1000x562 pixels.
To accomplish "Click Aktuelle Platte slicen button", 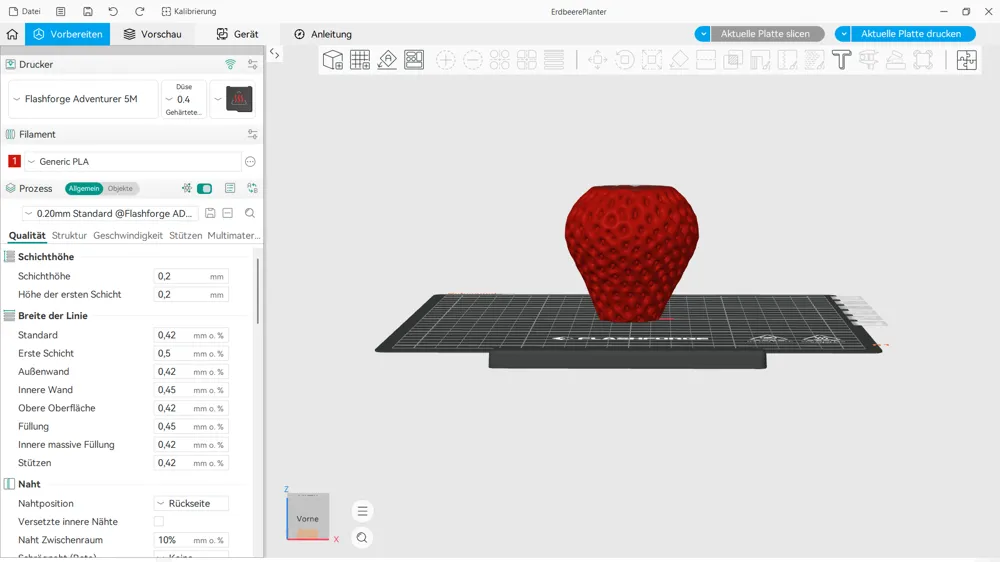I will click(x=767, y=34).
